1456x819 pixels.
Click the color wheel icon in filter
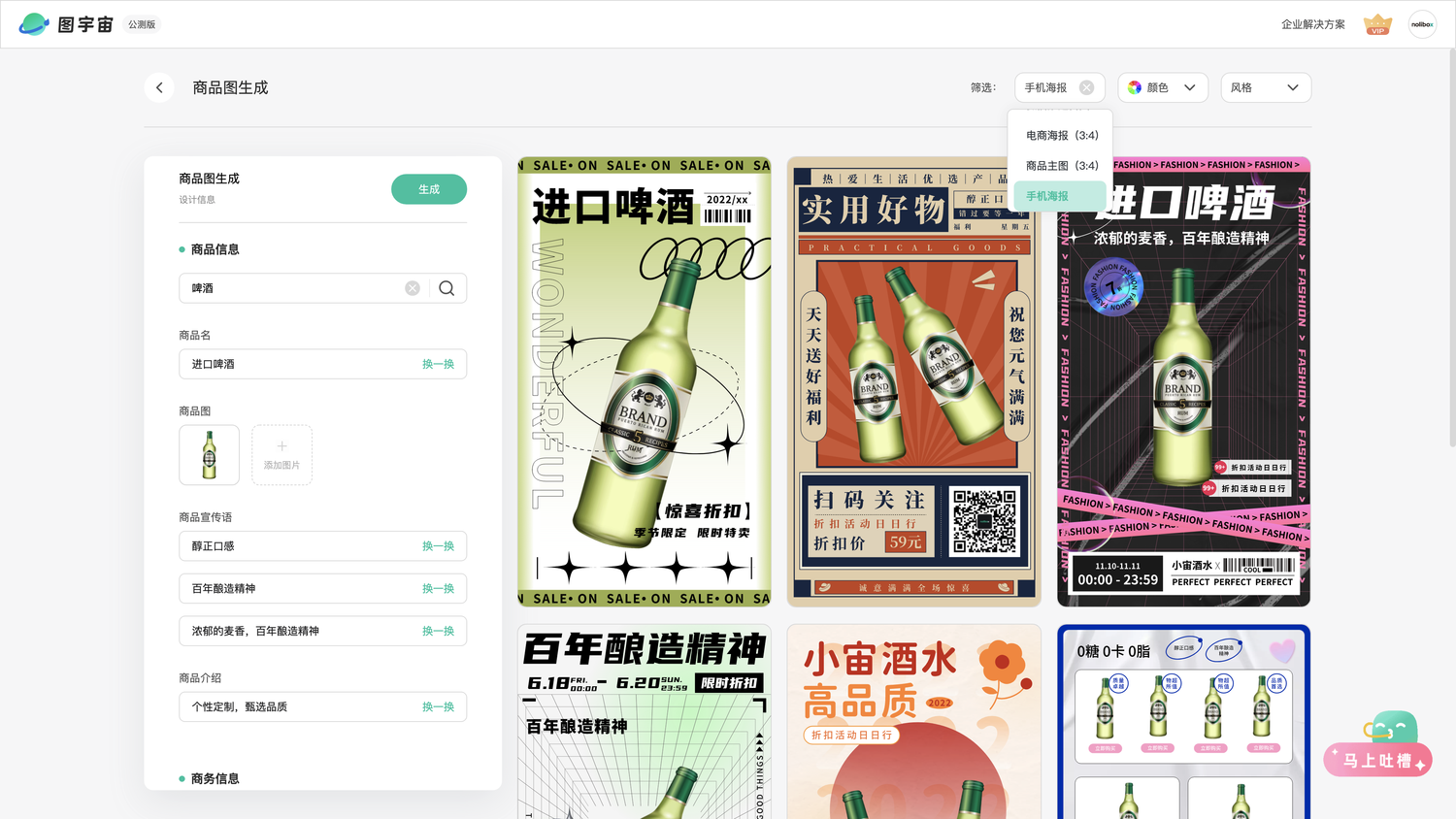[1134, 87]
